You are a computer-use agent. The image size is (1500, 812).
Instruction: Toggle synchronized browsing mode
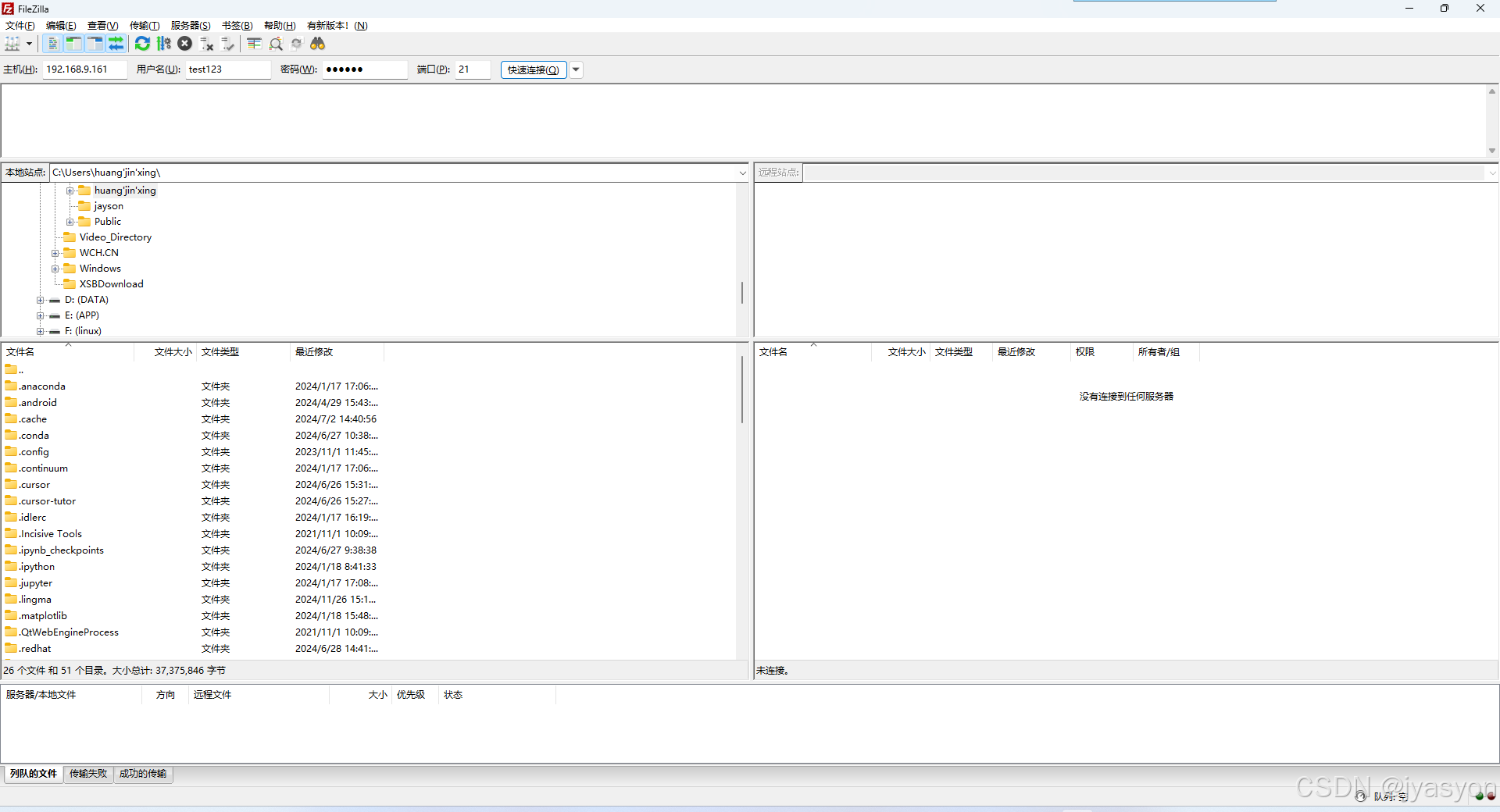coord(296,44)
